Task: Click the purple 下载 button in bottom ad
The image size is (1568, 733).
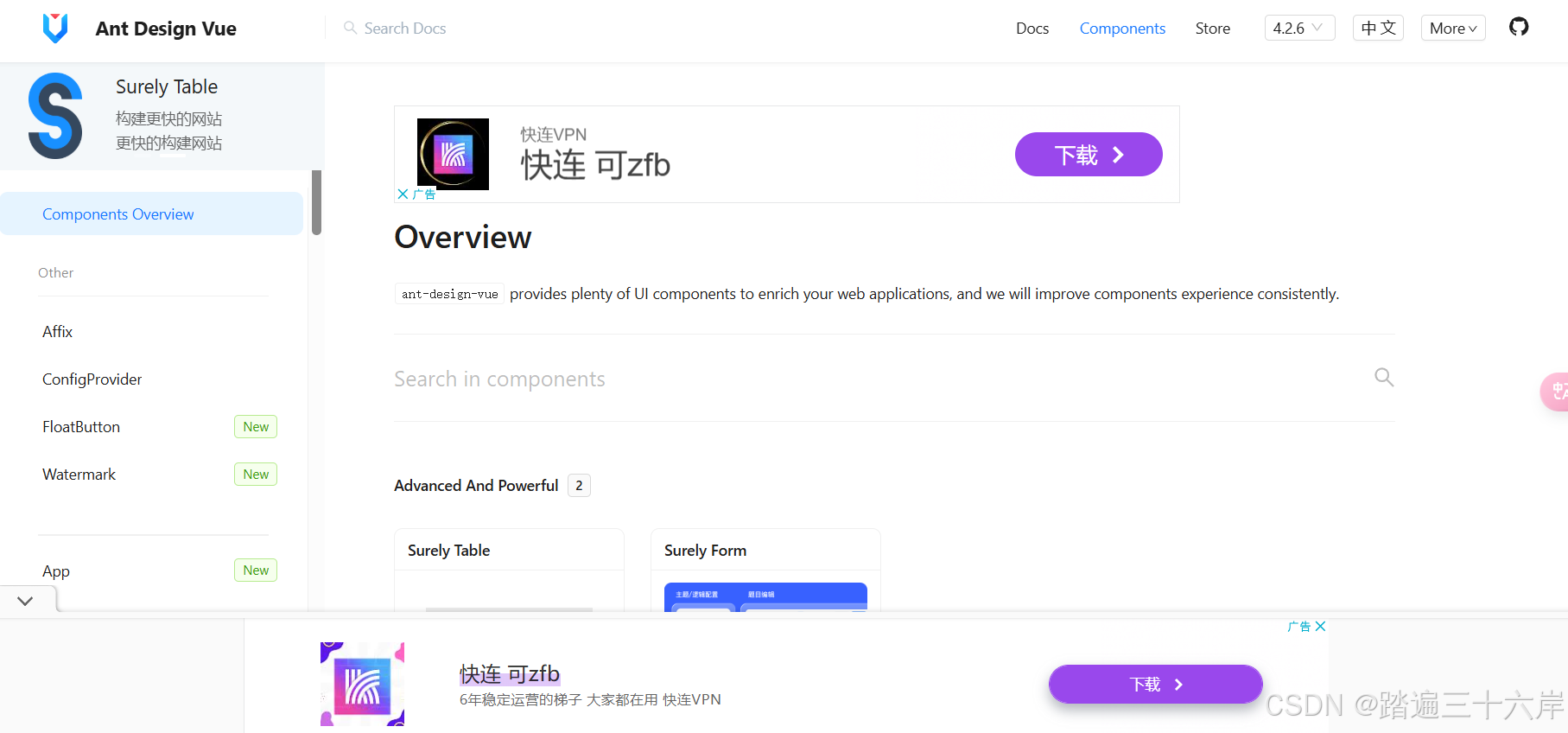Action: tap(1156, 685)
